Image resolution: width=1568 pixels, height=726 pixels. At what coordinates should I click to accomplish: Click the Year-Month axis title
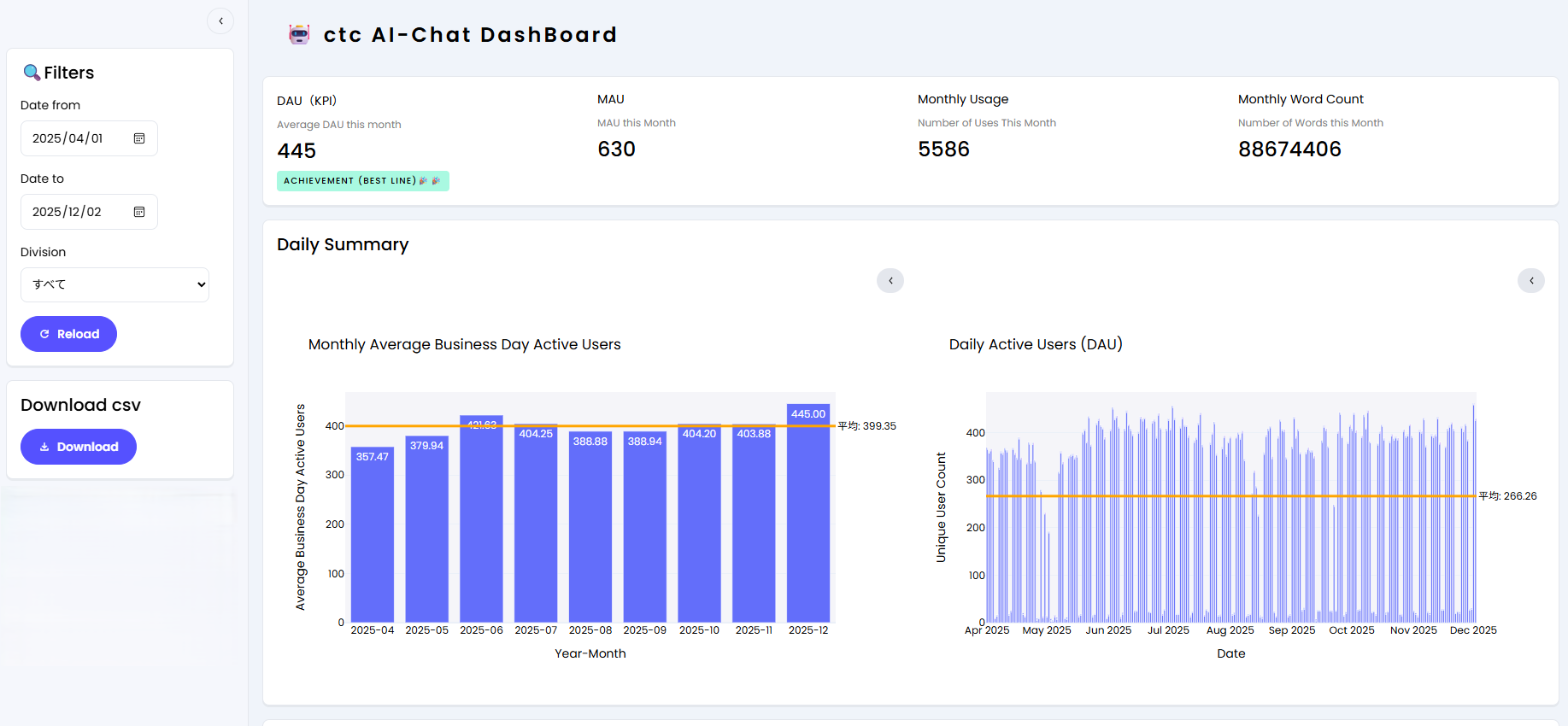(590, 653)
